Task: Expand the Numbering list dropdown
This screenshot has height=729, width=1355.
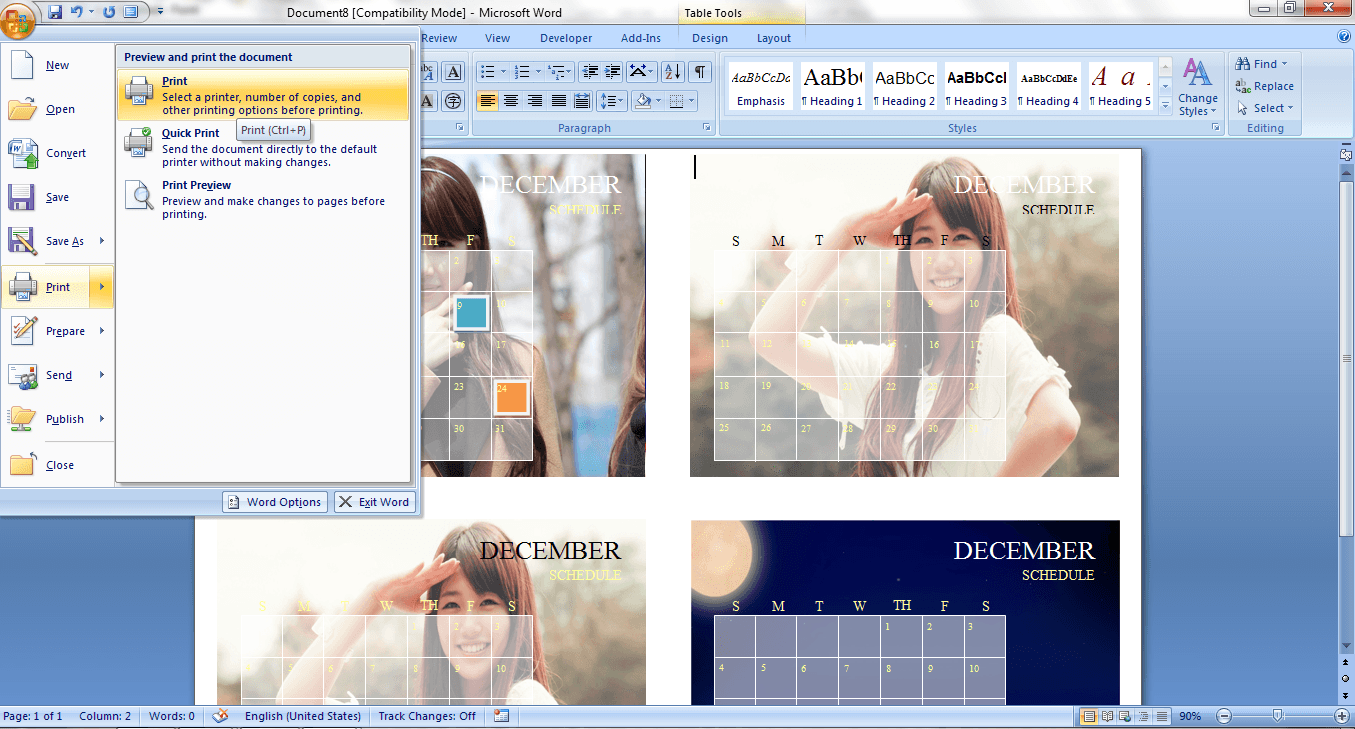Action: click(x=538, y=70)
